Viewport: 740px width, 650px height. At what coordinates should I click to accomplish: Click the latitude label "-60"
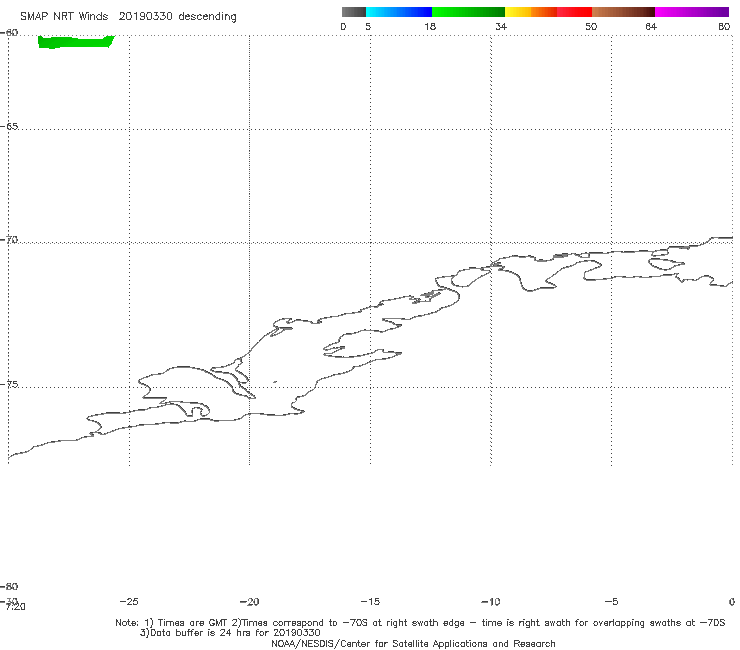[x=9, y=33]
